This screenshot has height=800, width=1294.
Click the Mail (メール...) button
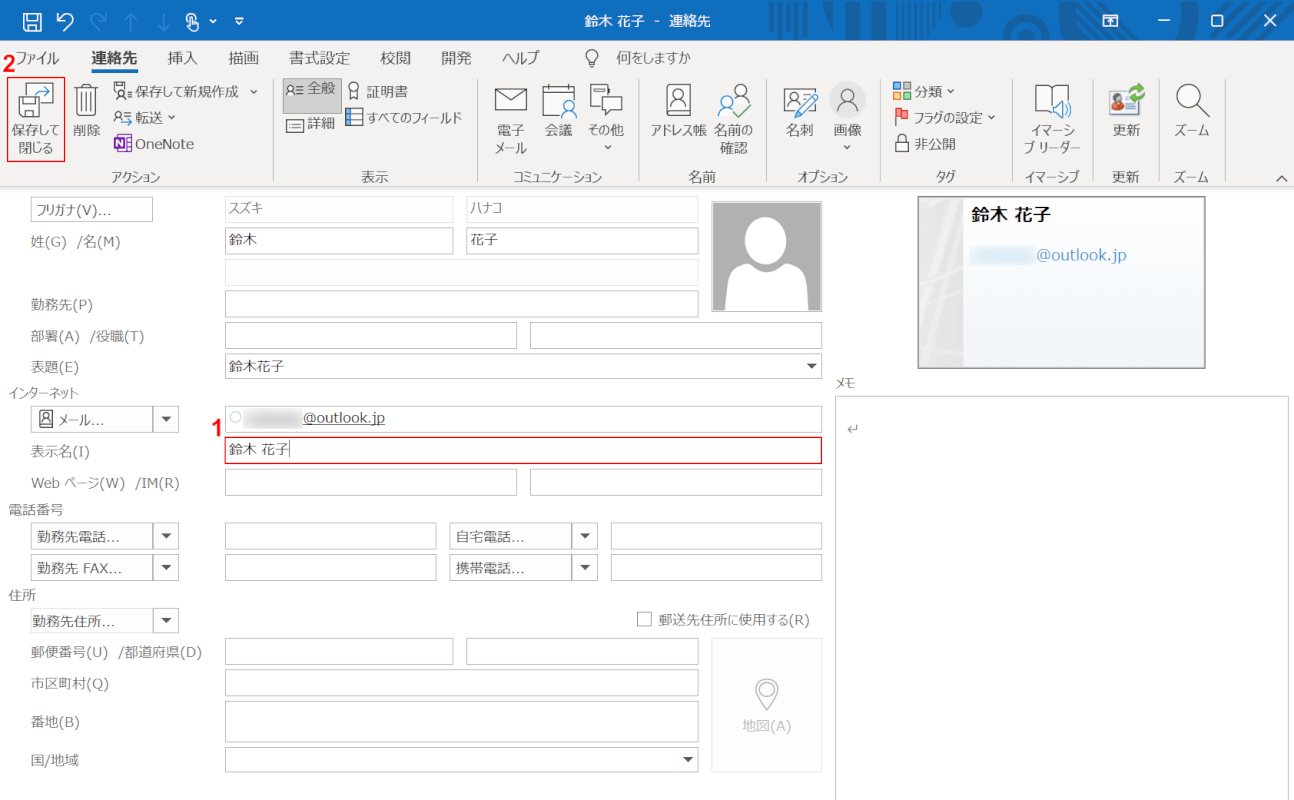(x=92, y=420)
